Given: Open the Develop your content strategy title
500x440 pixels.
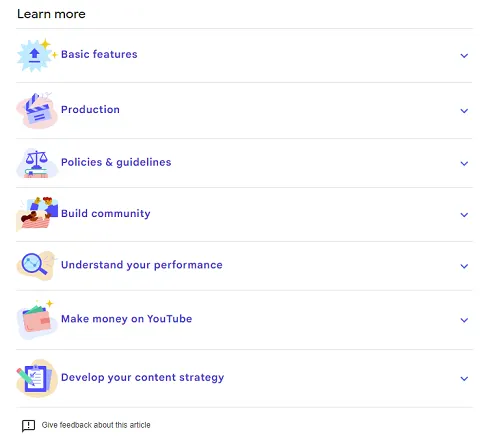Looking at the screenshot, I should (x=143, y=377).
